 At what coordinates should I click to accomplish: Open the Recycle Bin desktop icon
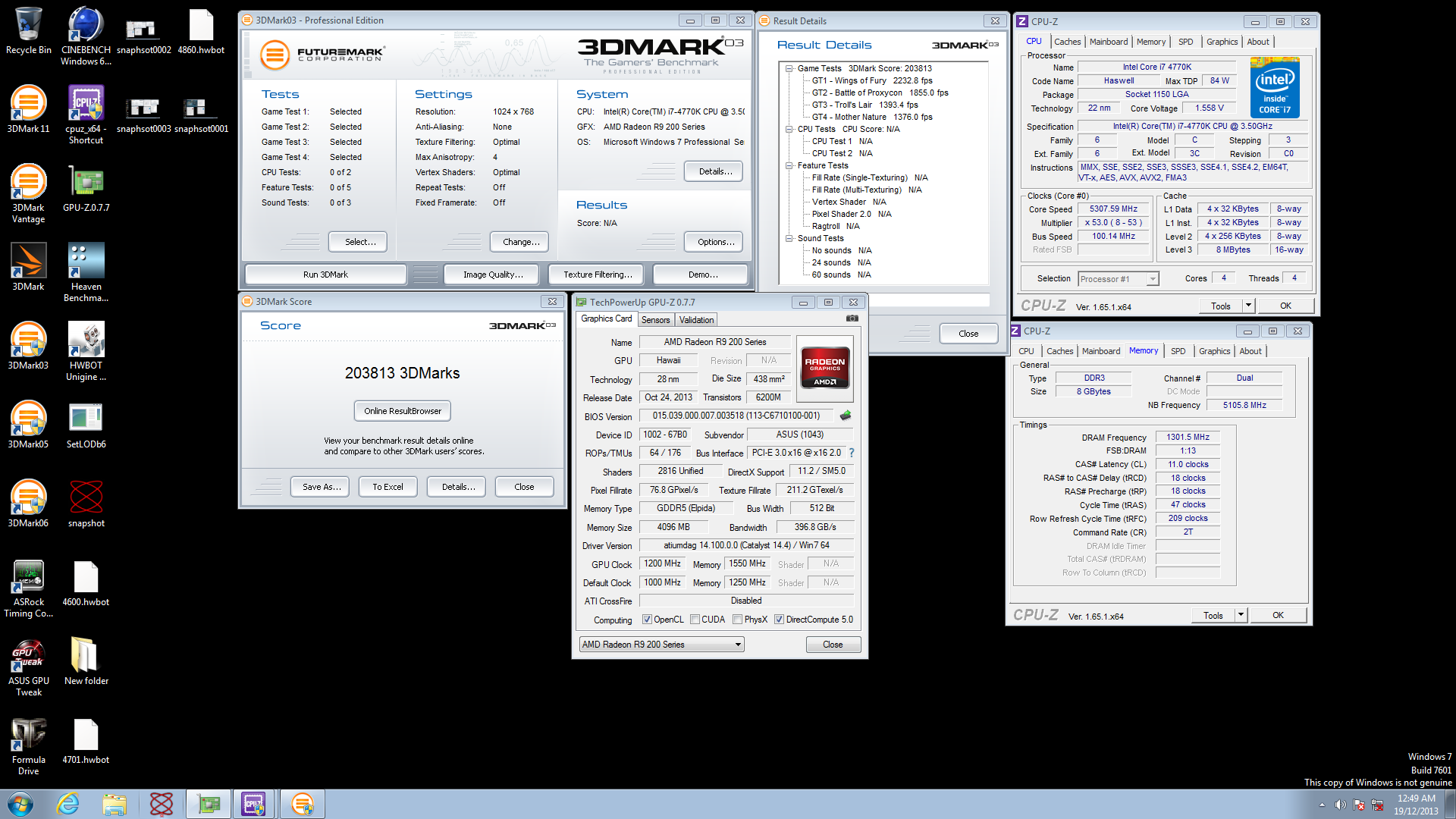pyautogui.click(x=29, y=31)
